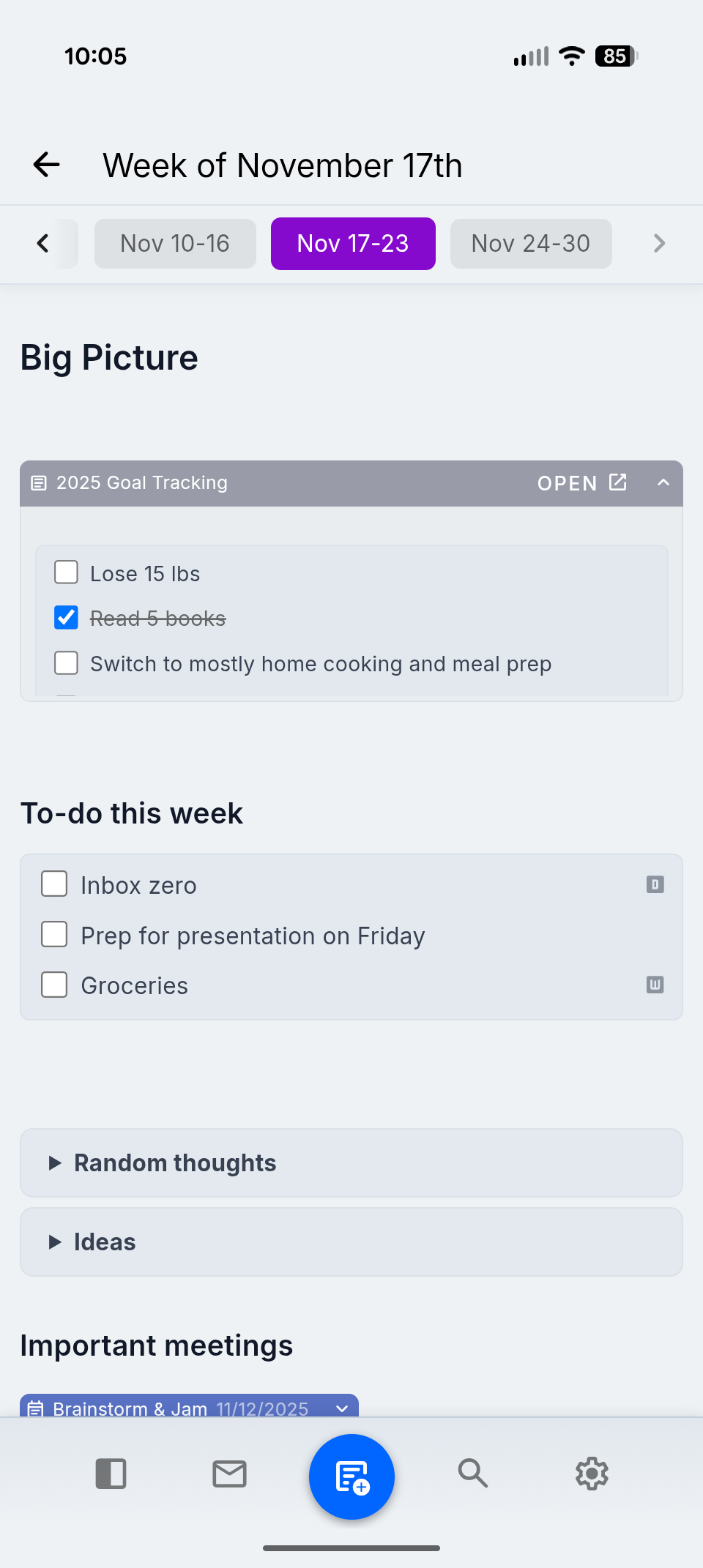Toggle the sidebar panel icon
This screenshot has height=1568, width=703.
click(x=111, y=1474)
